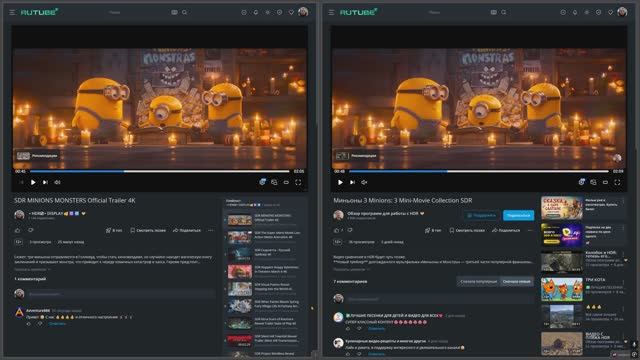This screenshot has width=640, height=360.
Task: Open heart icon beside avatar in Mini-Movie Collection window
Action: pos(610,12)
